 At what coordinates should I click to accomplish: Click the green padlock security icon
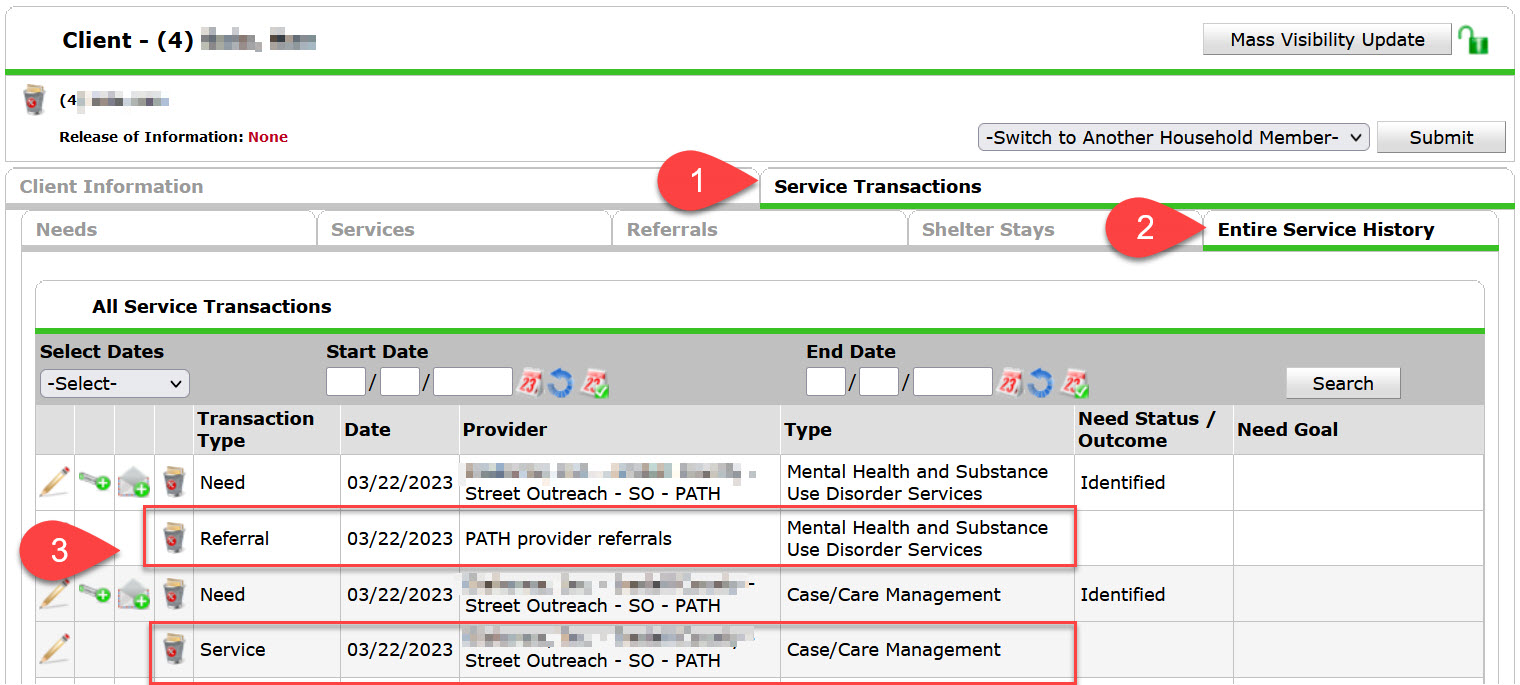(x=1472, y=40)
